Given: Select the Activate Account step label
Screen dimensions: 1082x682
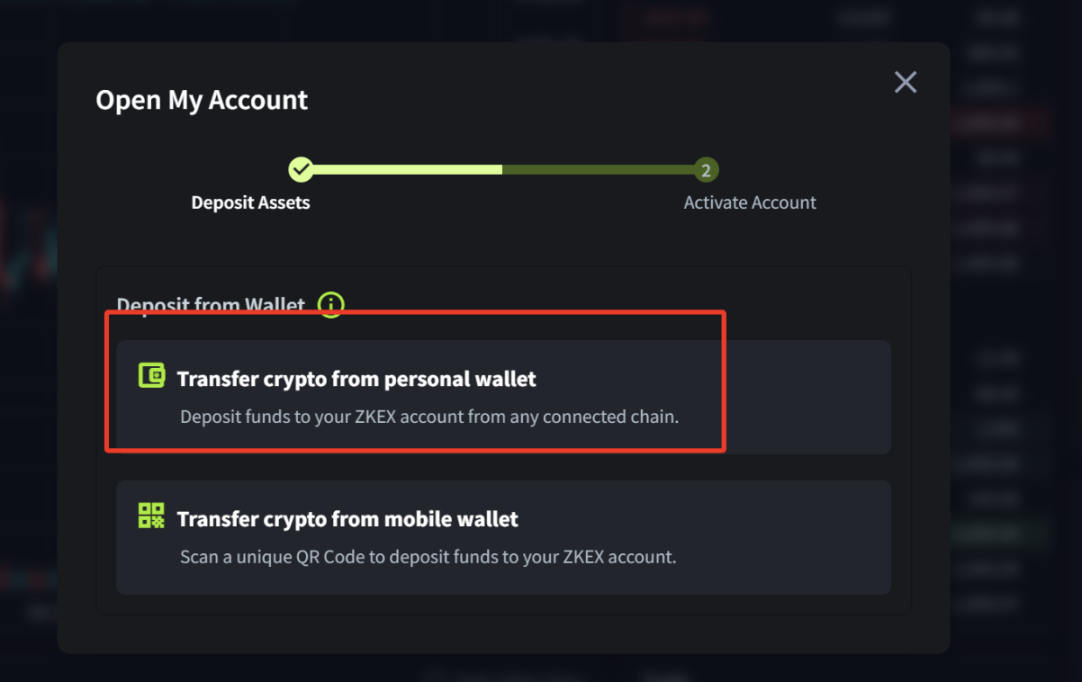Looking at the screenshot, I should point(750,203).
